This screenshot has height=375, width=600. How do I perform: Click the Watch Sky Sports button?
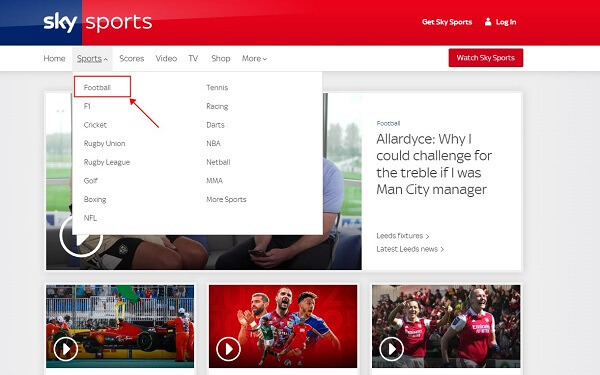point(486,58)
